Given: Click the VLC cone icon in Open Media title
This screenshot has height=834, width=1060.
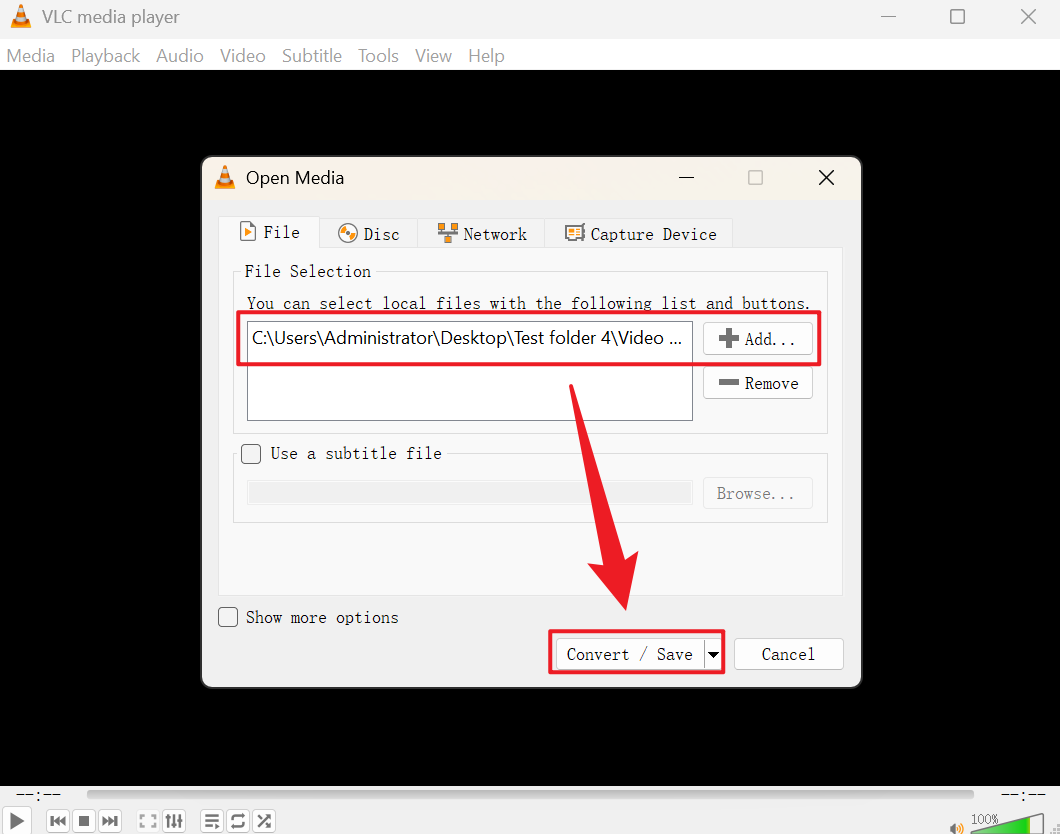Looking at the screenshot, I should click(x=225, y=177).
